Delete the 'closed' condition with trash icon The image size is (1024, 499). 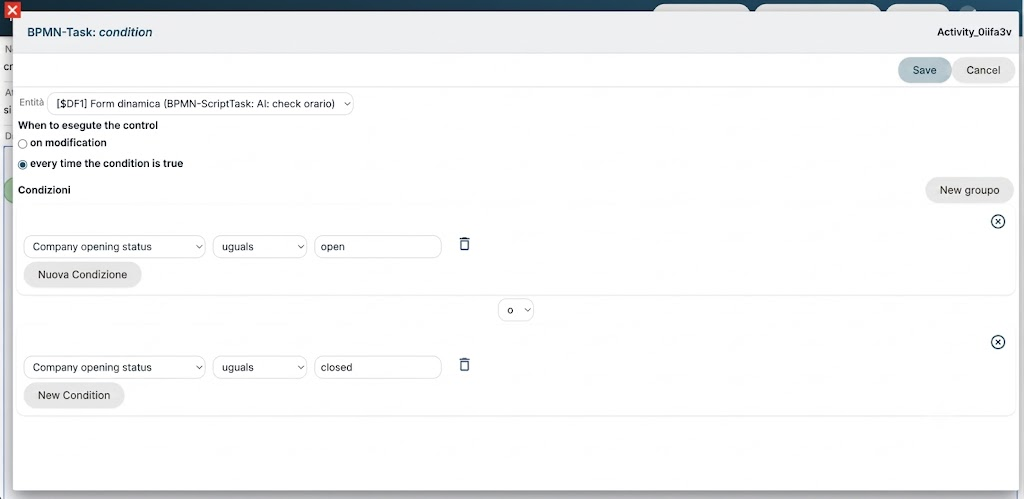464,364
